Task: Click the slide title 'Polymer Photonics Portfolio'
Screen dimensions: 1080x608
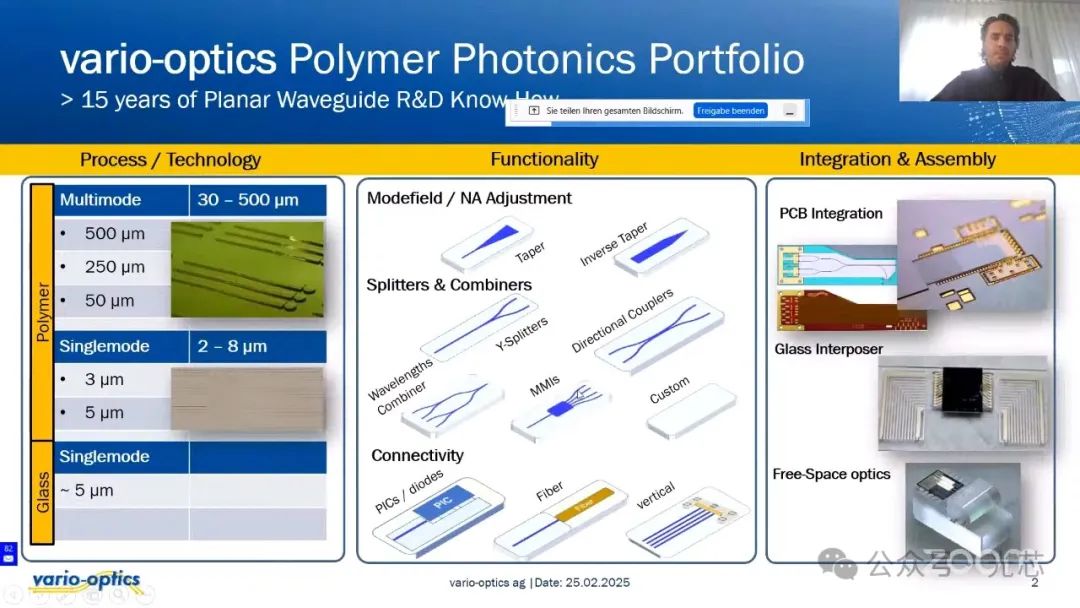Action: coord(546,59)
